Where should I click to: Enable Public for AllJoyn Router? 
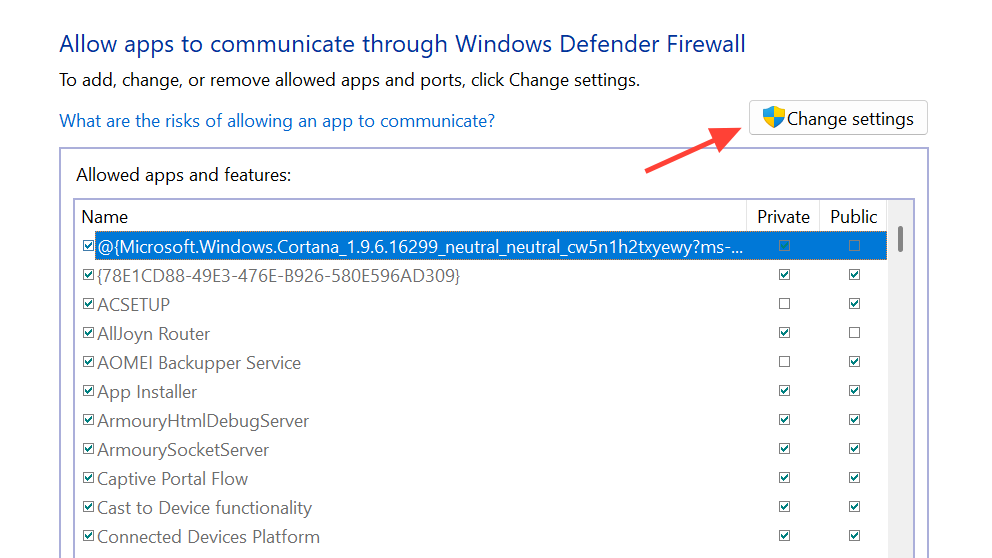coord(854,333)
